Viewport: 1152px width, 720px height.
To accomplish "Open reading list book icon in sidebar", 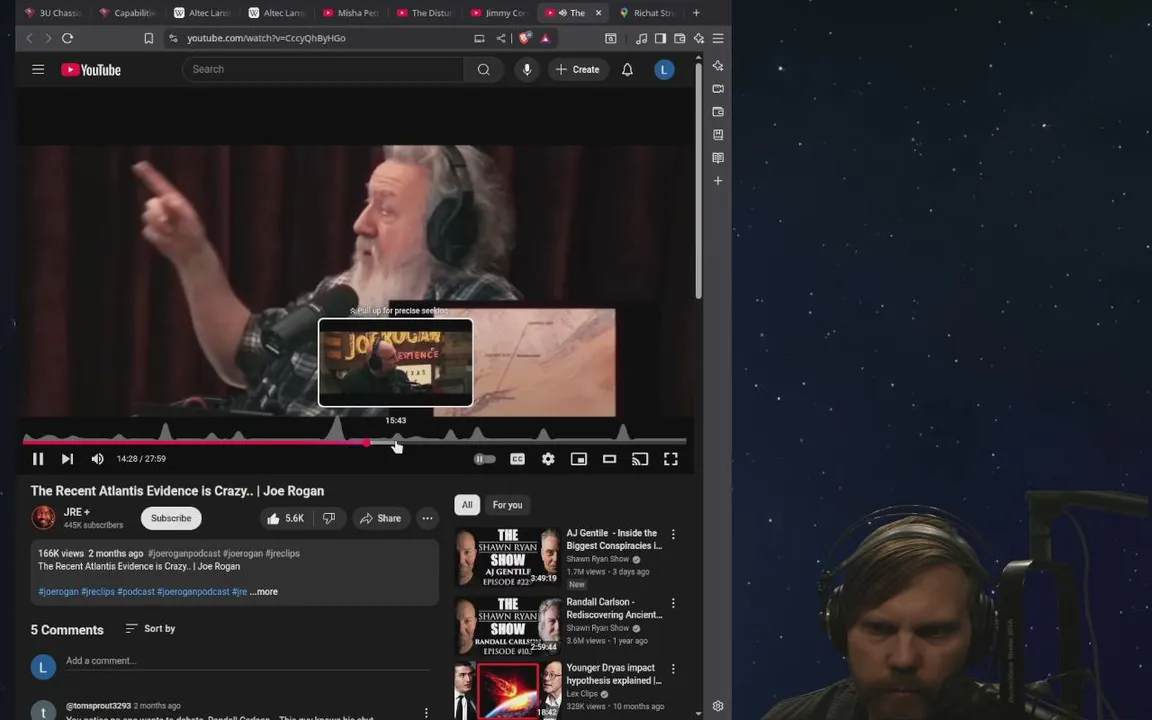I will coord(718,158).
